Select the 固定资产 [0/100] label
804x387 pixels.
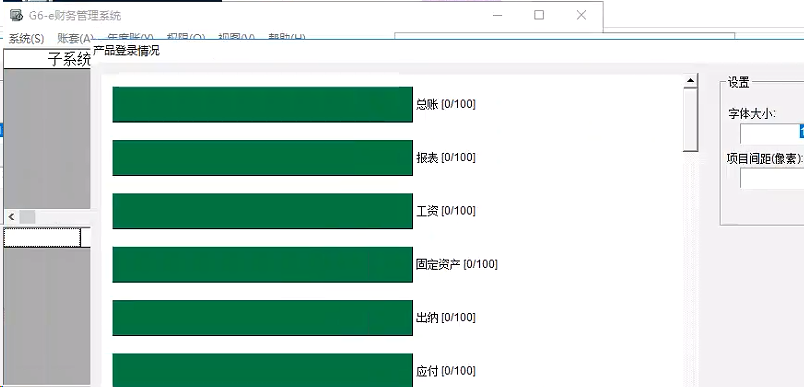pos(456,264)
